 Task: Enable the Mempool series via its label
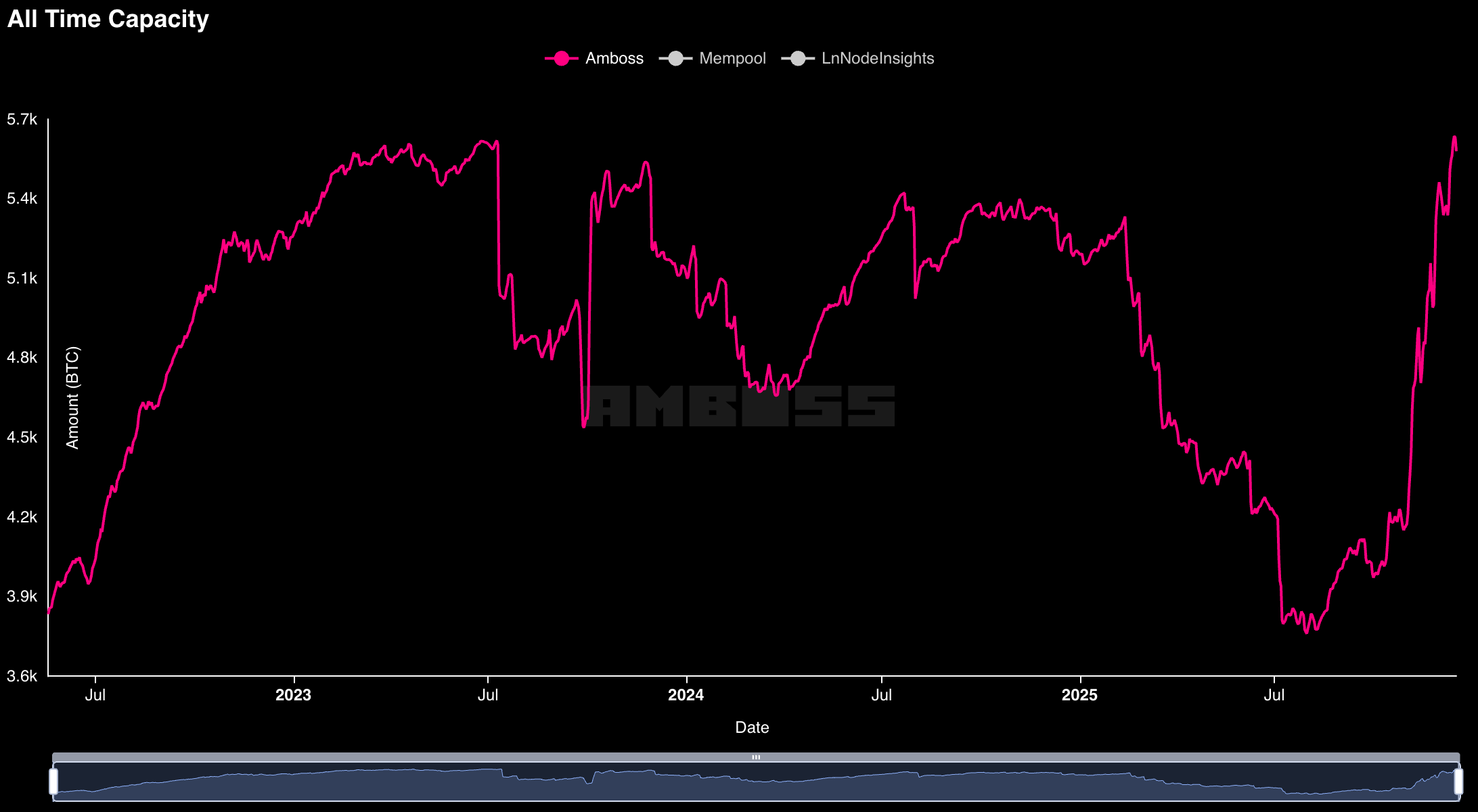[x=732, y=59]
